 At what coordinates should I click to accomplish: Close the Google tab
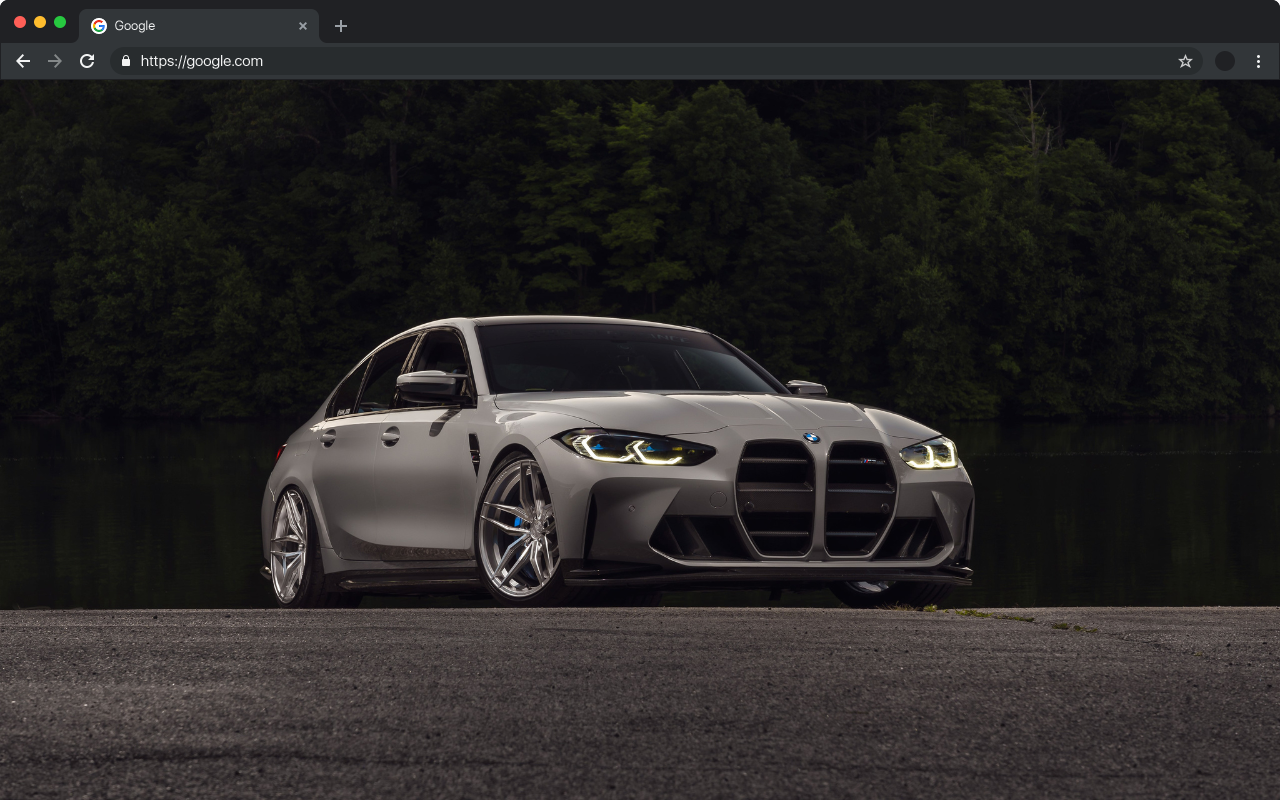pos(302,26)
